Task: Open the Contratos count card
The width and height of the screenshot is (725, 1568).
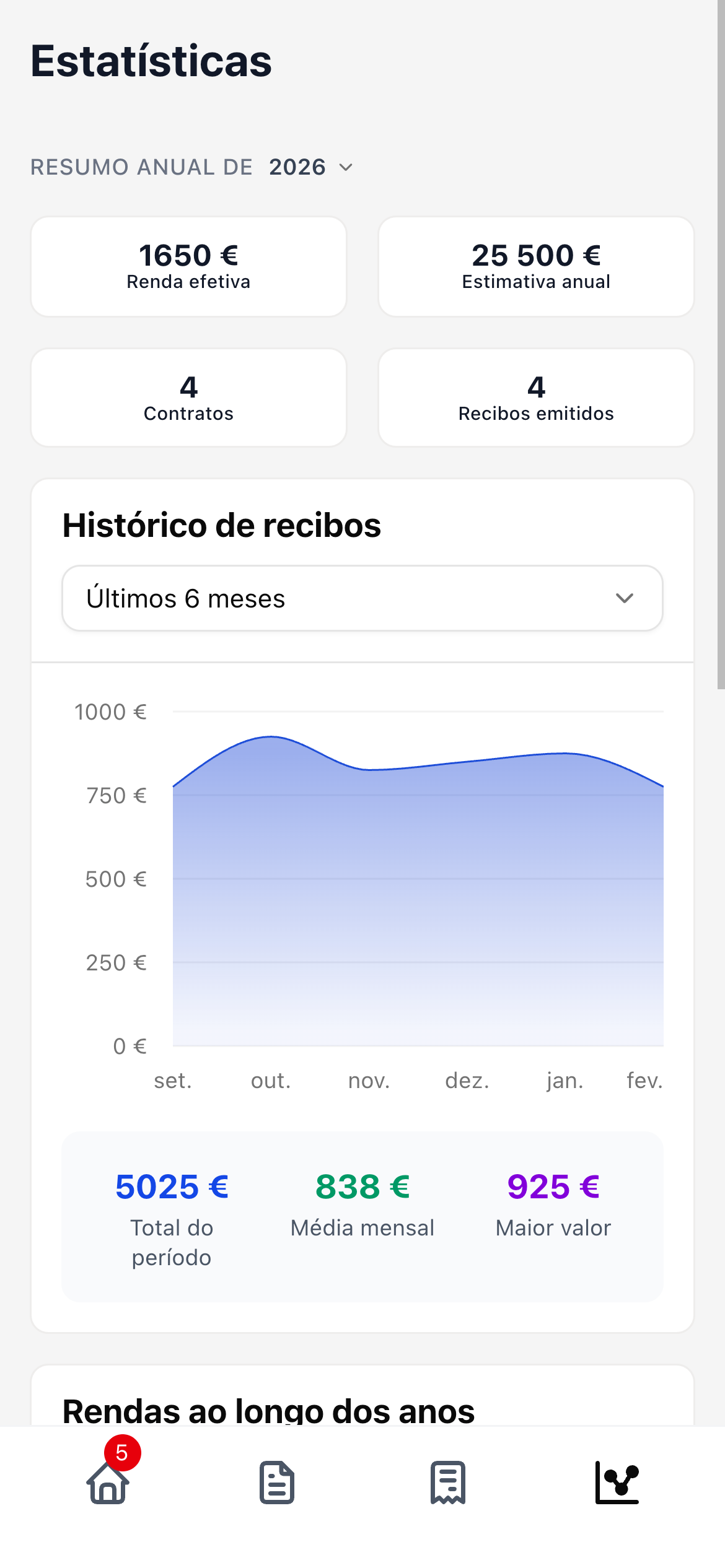Action: (188, 398)
